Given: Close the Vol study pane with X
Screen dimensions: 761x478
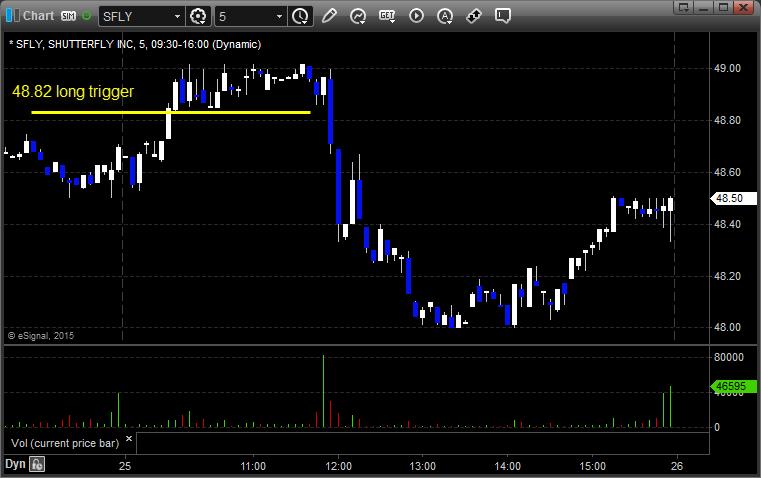Looking at the screenshot, I should point(129,439).
